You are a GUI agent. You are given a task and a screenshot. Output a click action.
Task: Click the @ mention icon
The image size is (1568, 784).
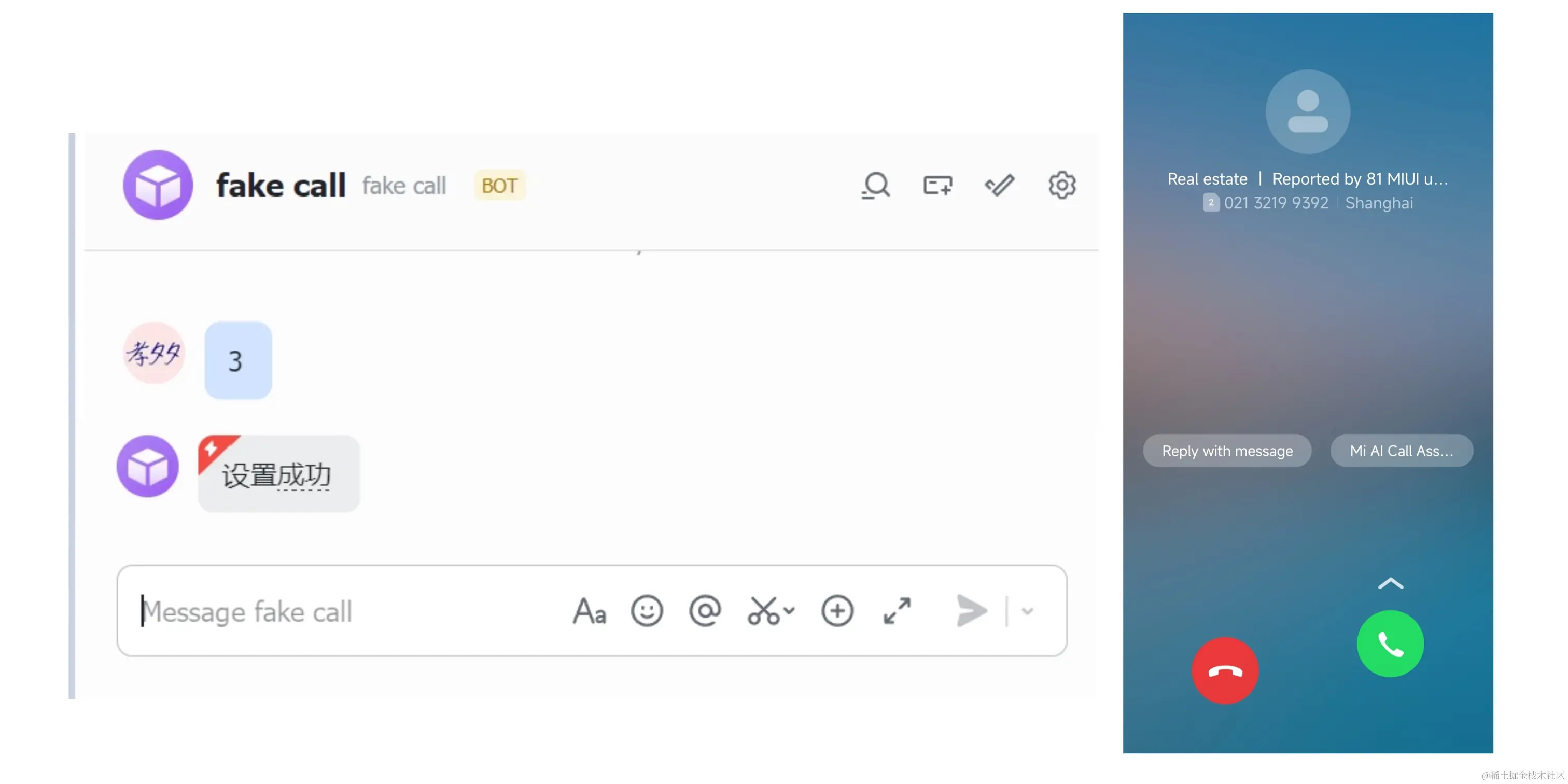[705, 610]
